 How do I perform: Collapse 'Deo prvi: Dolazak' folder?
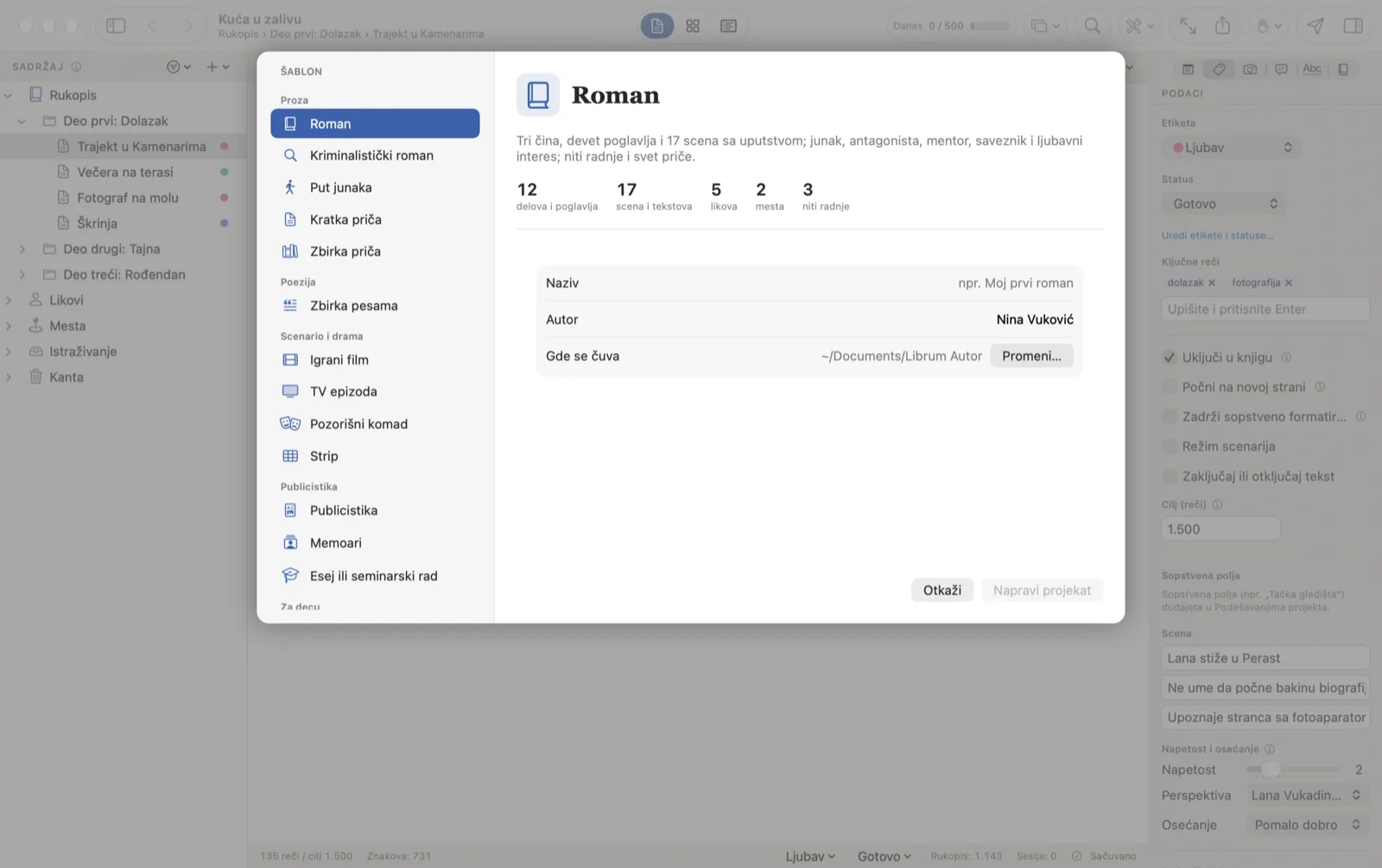[22, 121]
